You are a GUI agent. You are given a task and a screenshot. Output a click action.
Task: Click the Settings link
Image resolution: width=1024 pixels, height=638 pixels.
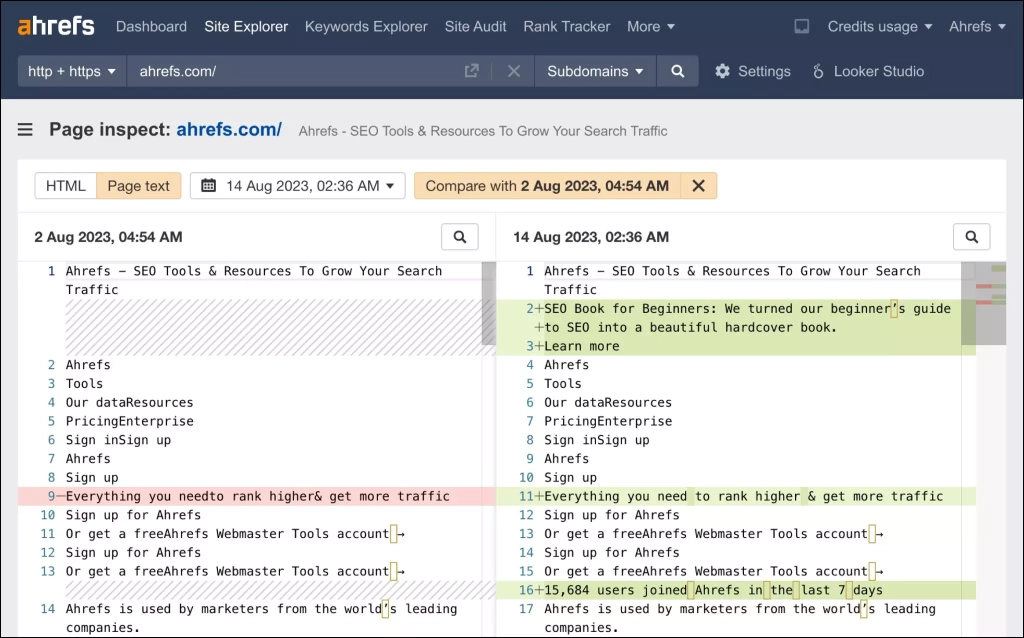pos(764,71)
